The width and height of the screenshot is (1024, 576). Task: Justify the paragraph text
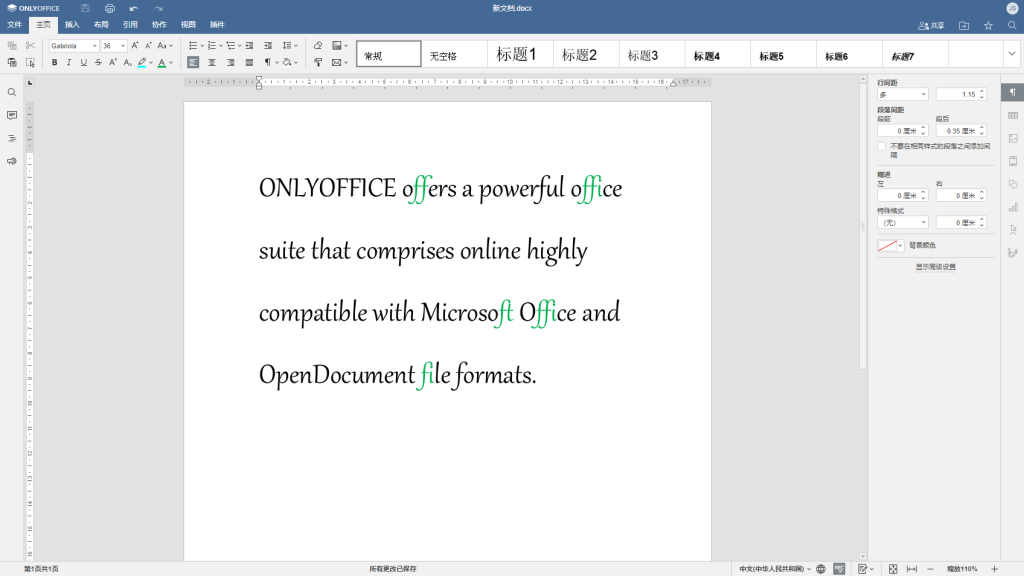pyautogui.click(x=249, y=63)
